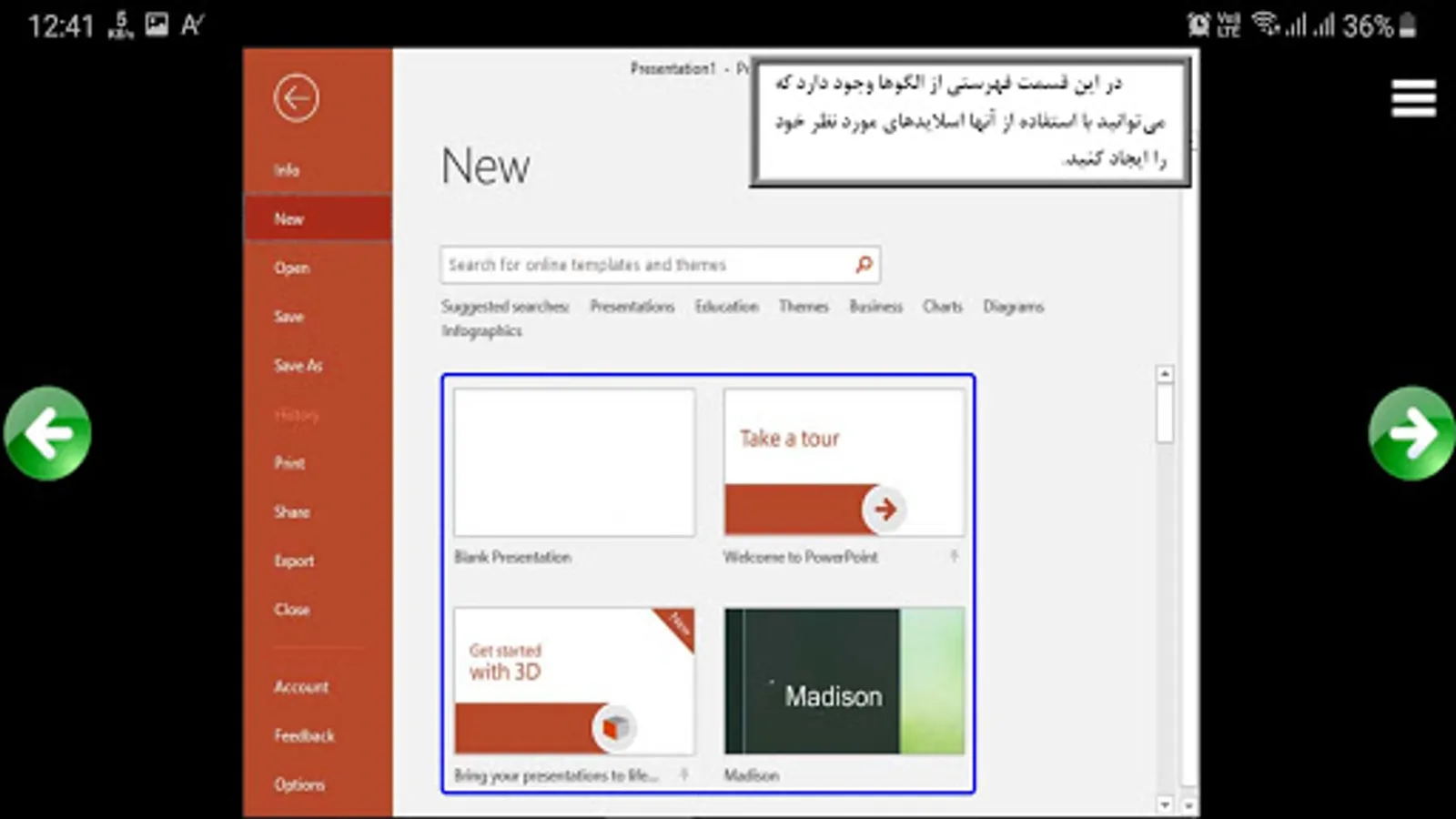Screen dimensions: 1456x819
Task: Choose Save As in the sidebar
Action: [298, 366]
